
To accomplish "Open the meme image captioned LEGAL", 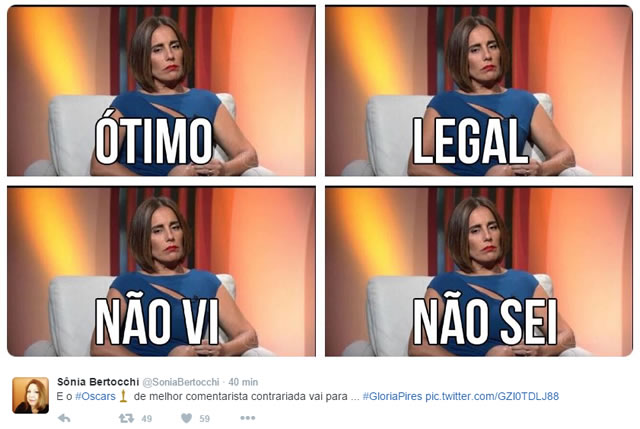I will tap(479, 91).
